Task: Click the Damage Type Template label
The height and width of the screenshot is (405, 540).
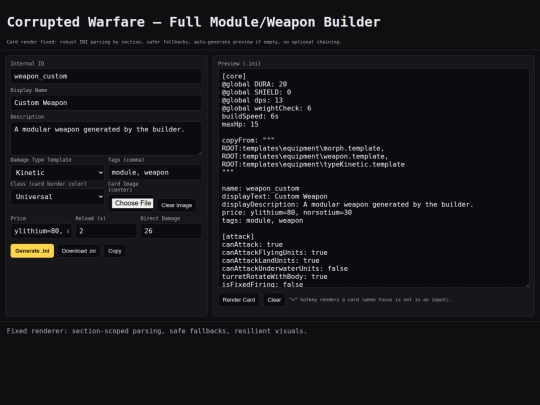Action: (x=41, y=160)
